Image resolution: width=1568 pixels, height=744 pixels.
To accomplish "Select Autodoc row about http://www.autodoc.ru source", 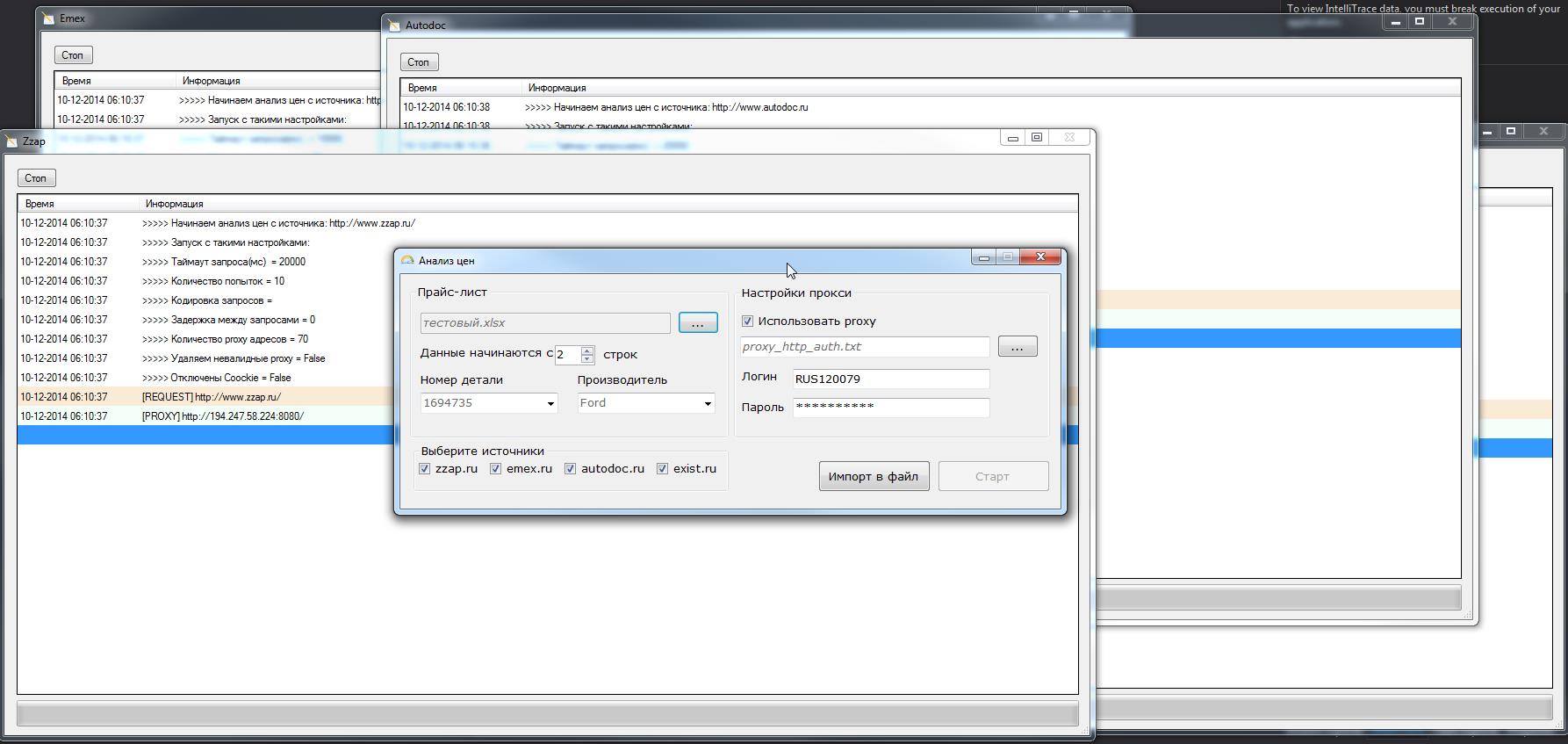I will 931,107.
